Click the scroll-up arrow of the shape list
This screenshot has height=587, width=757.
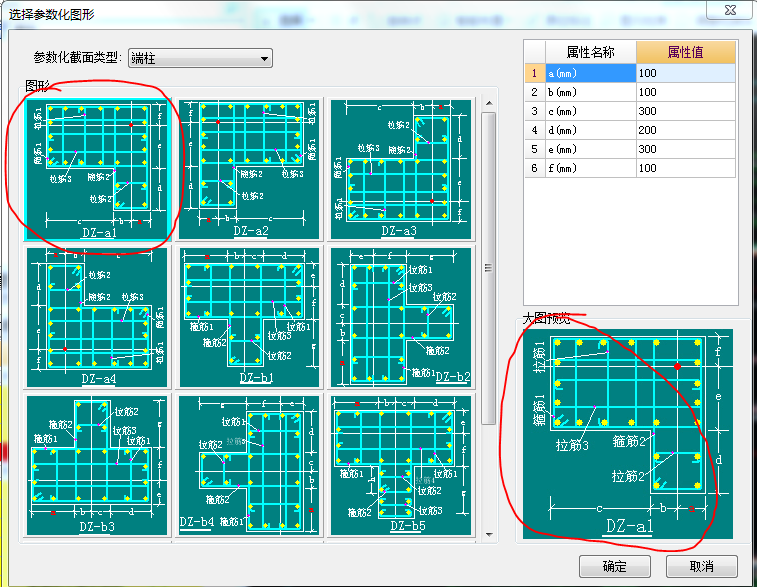(x=489, y=103)
